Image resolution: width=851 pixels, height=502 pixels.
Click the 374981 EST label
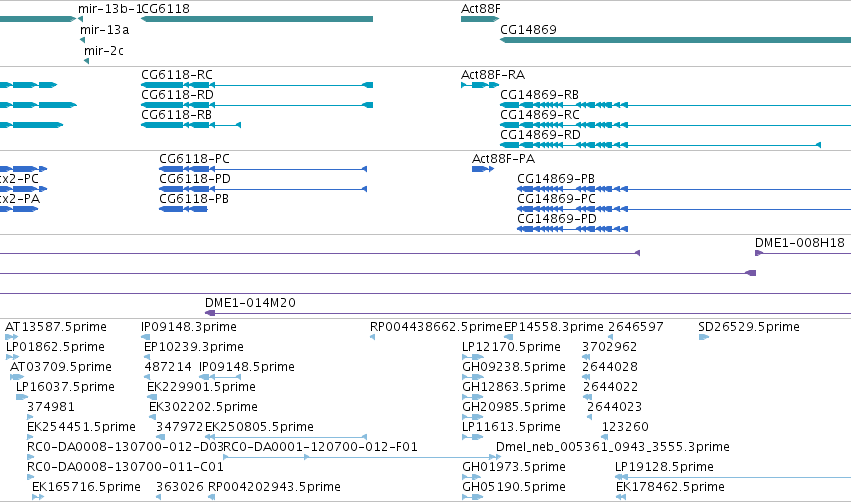coord(50,406)
